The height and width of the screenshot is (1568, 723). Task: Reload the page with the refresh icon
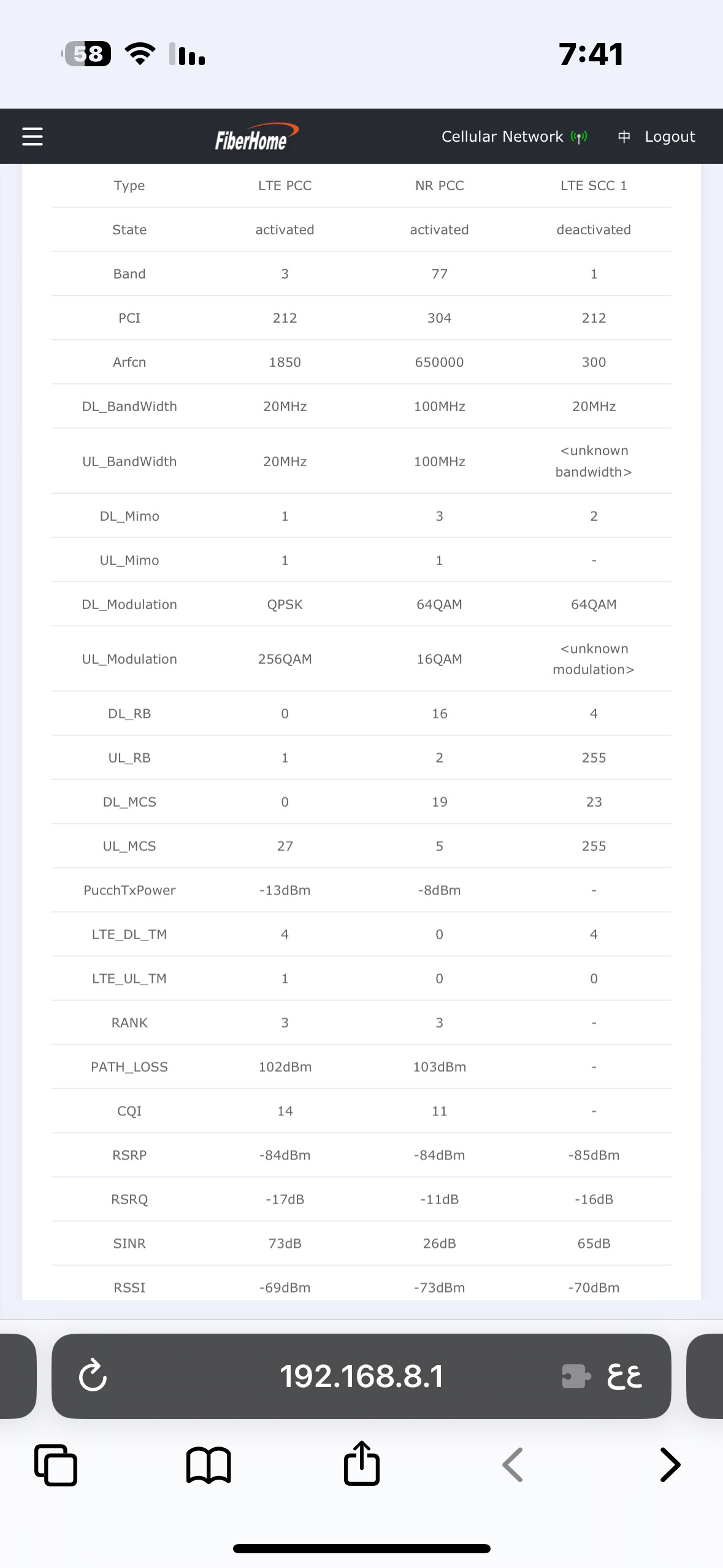pyautogui.click(x=93, y=1375)
